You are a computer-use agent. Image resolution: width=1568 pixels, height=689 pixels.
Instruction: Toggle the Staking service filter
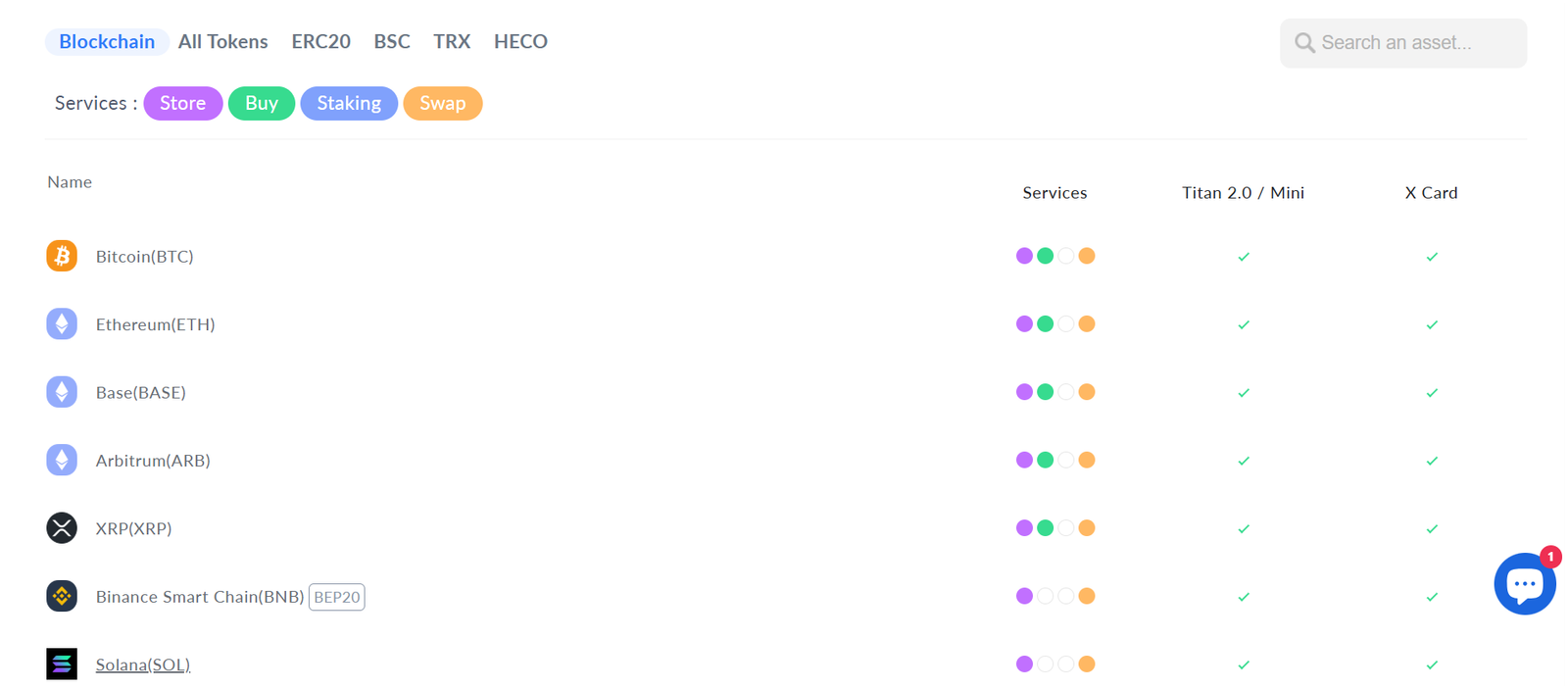point(349,103)
